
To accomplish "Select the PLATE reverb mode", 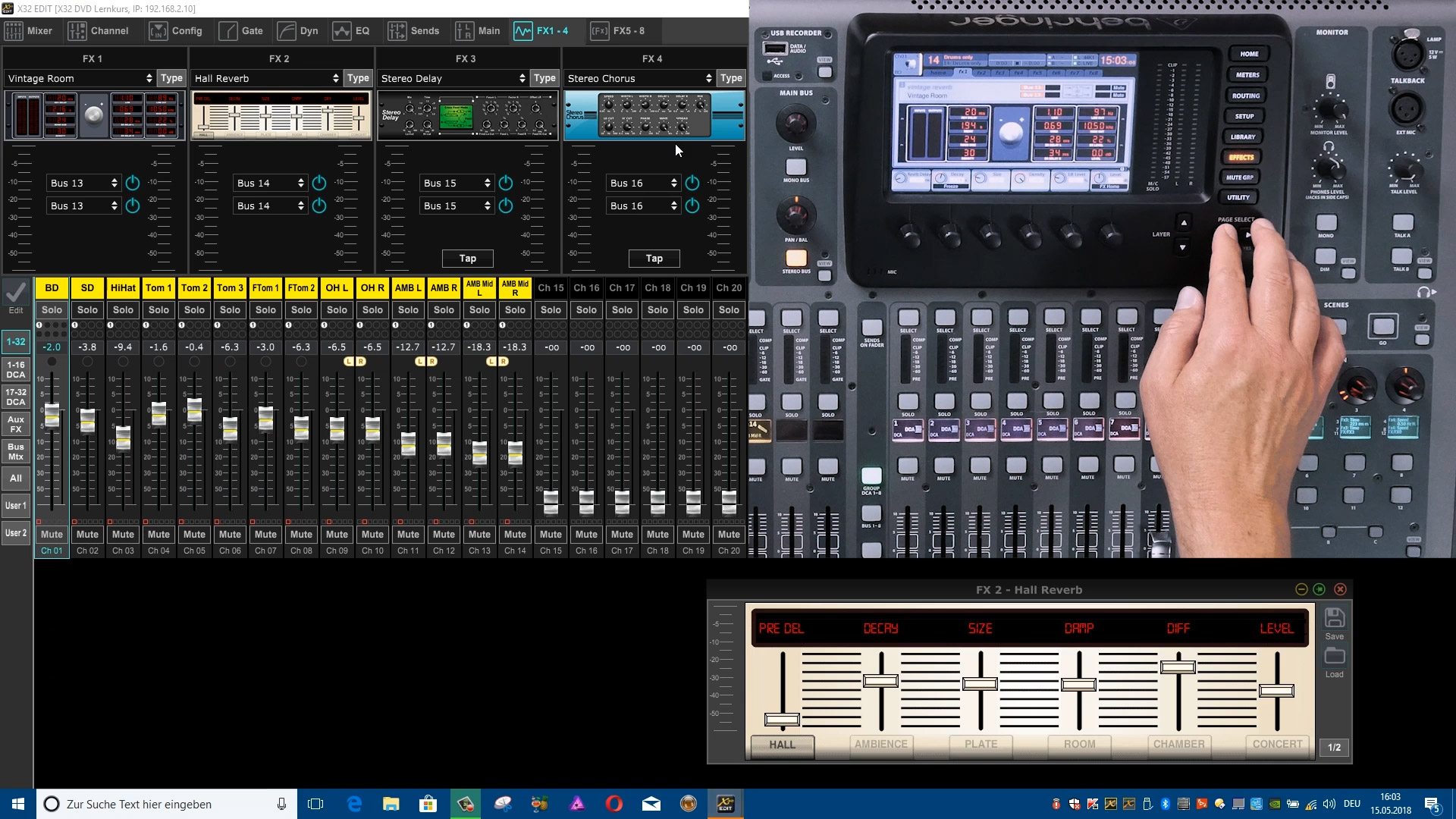I will coord(981,745).
